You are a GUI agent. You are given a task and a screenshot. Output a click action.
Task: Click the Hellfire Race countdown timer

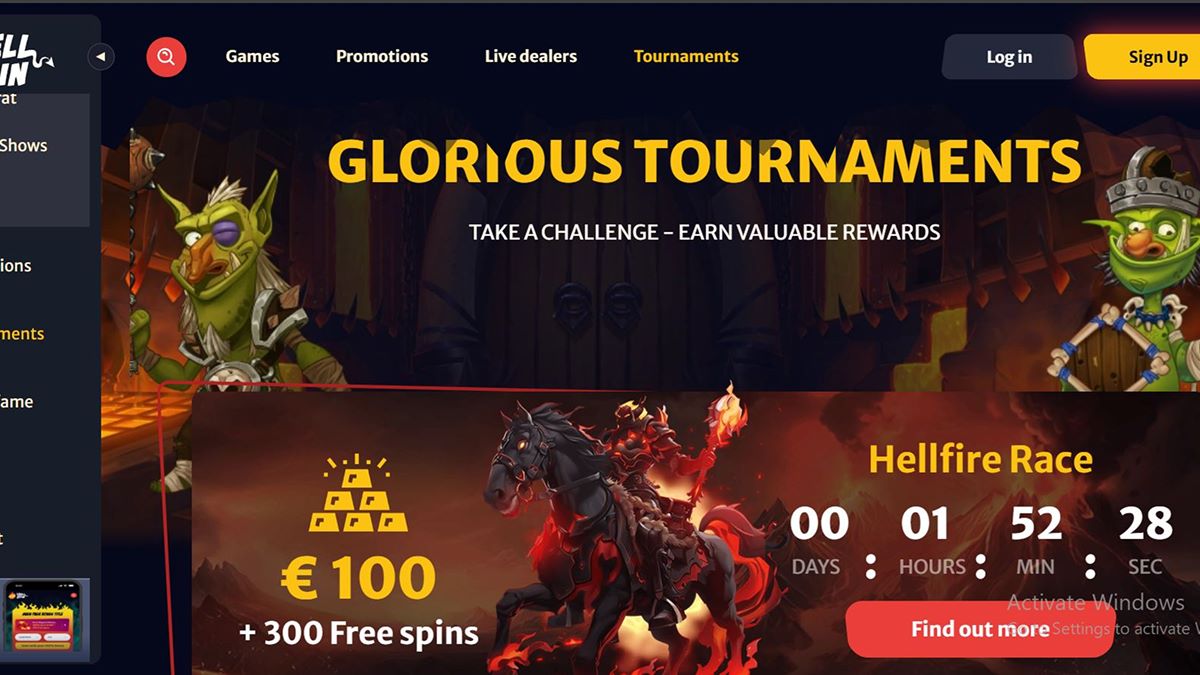point(982,540)
